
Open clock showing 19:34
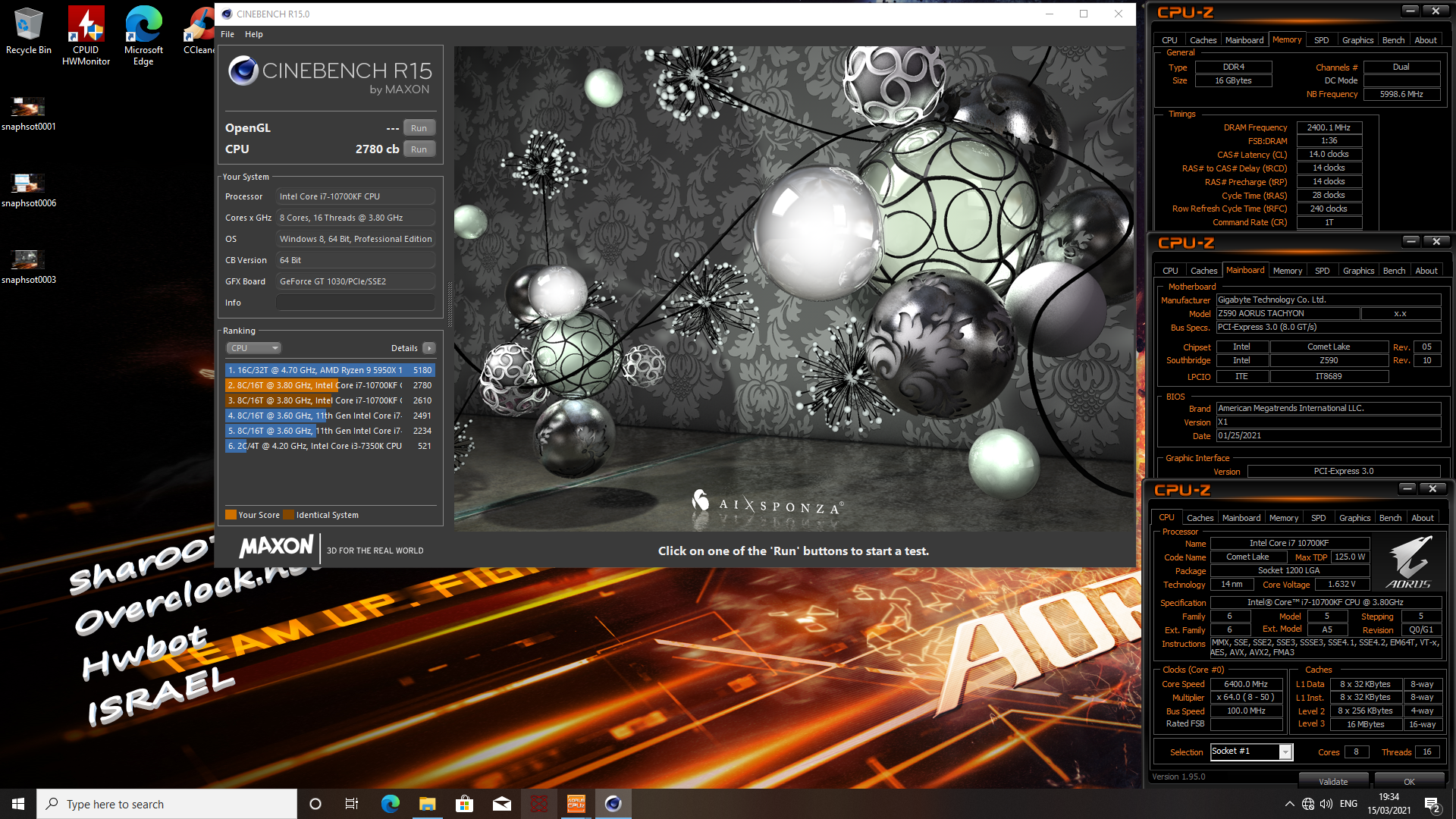1389,804
